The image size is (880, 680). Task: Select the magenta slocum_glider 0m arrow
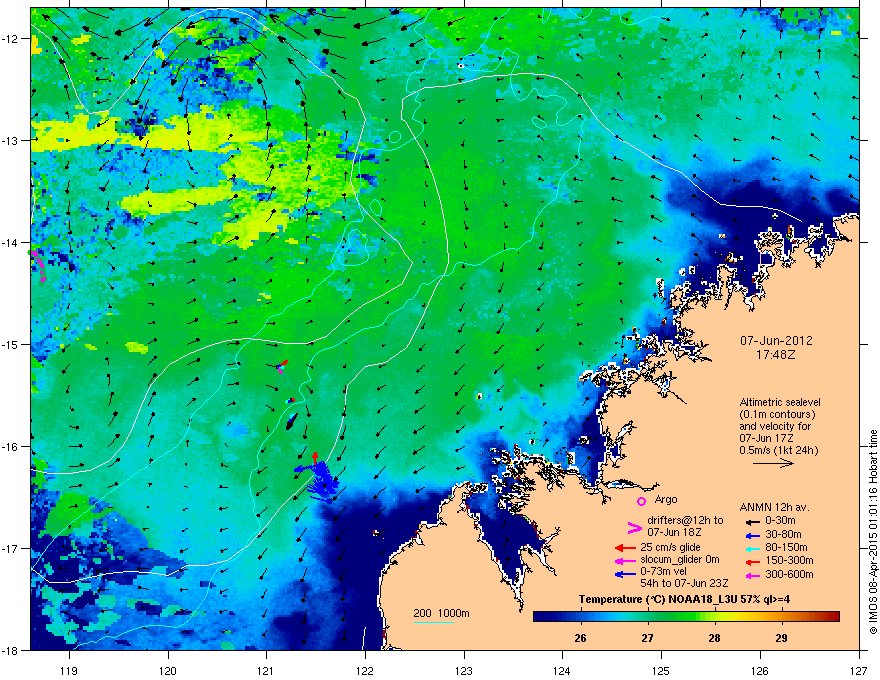pos(625,560)
